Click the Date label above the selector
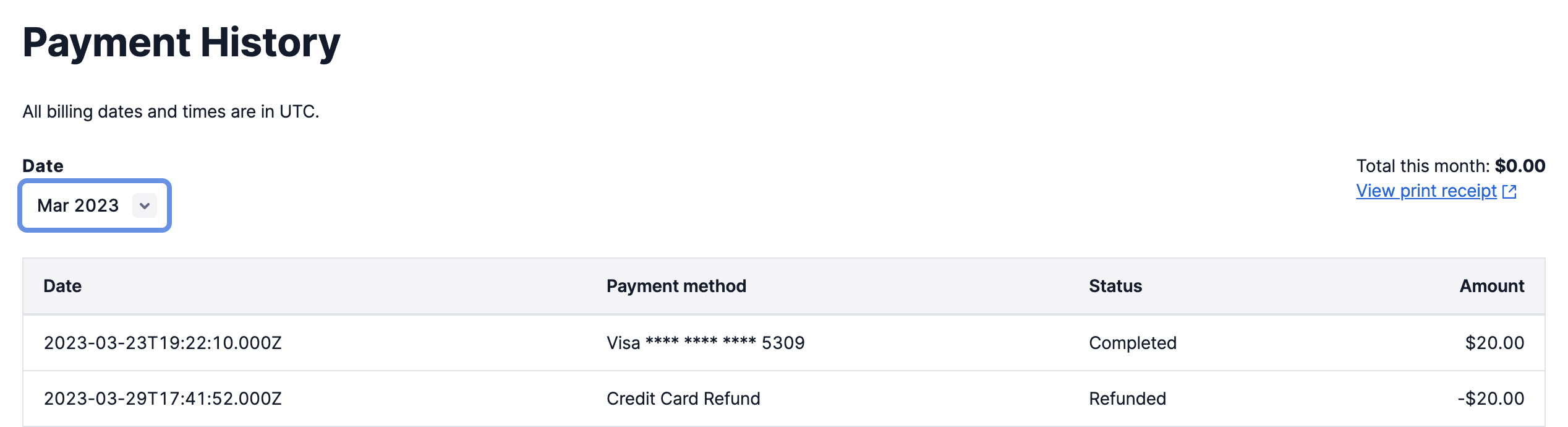This screenshot has width=1568, height=427. (43, 166)
